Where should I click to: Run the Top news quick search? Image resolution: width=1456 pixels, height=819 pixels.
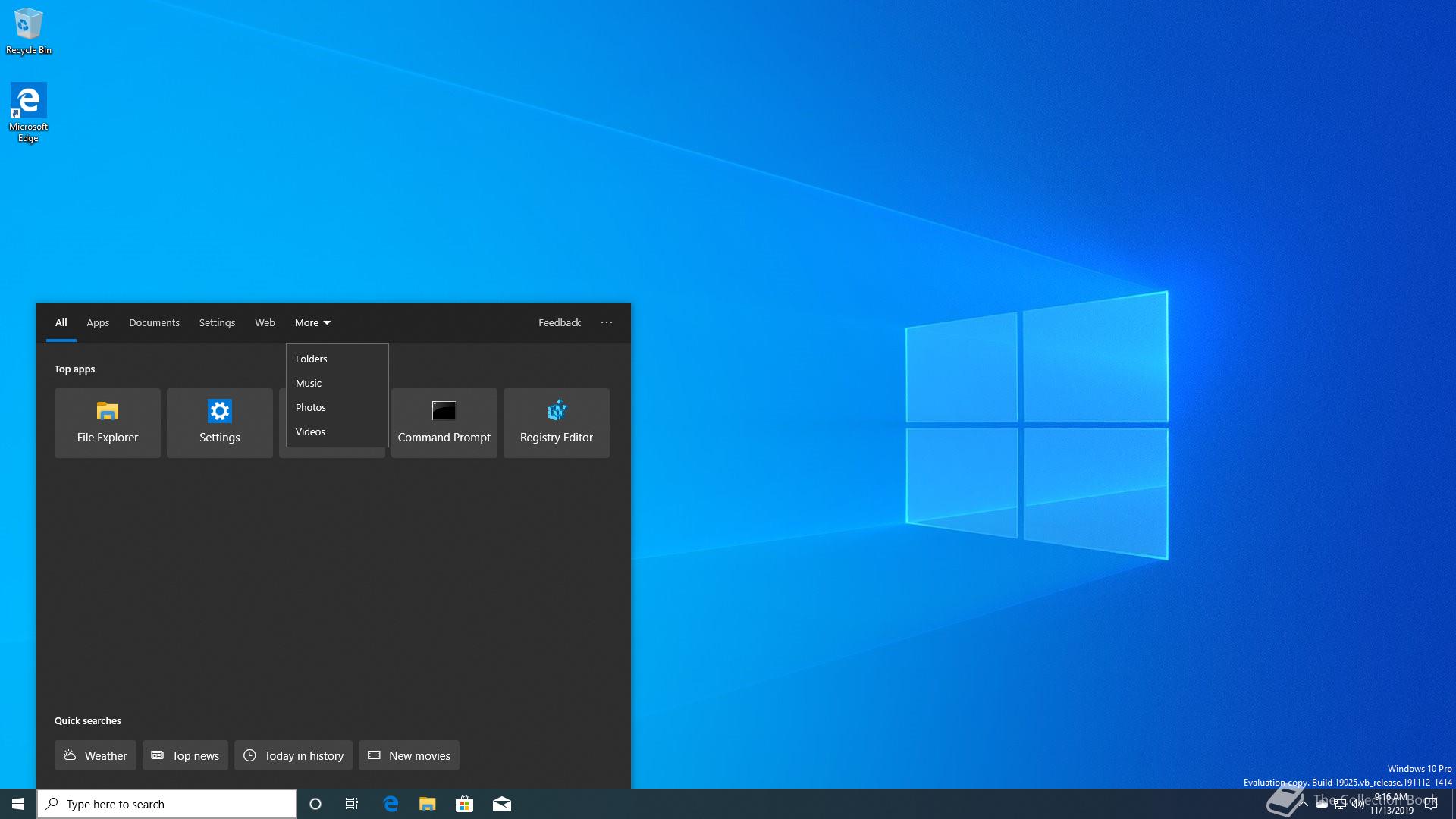[x=185, y=755]
